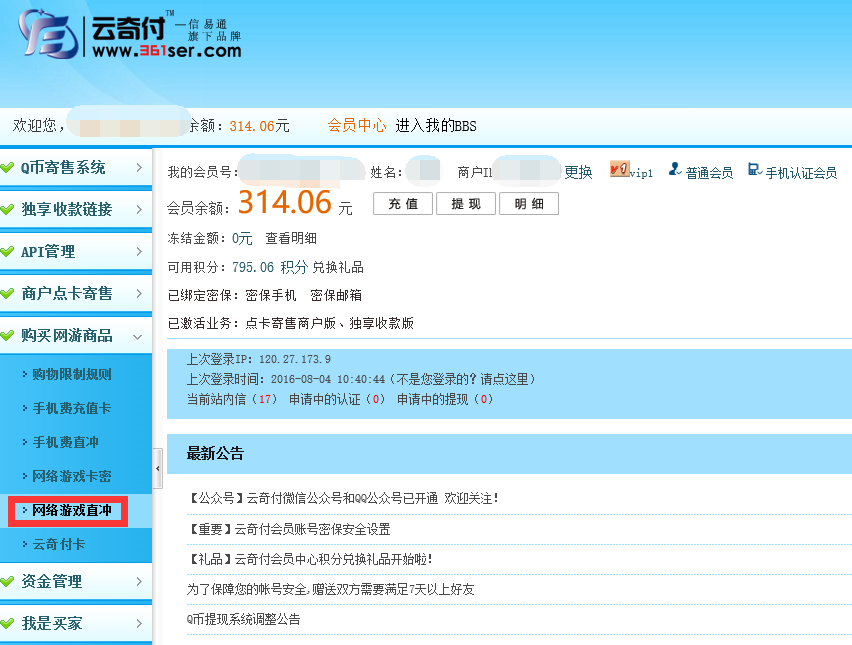Click the 密保邮箱 link
Screen dimensions: 852x645
[336, 296]
